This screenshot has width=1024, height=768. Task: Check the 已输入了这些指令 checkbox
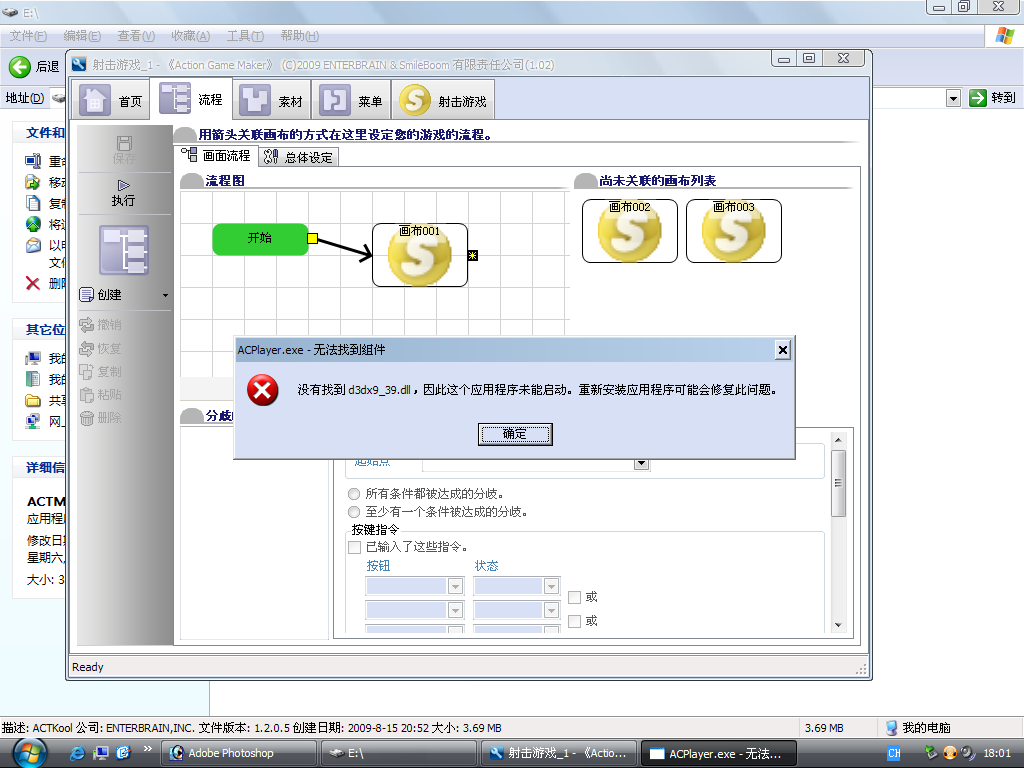tap(355, 547)
